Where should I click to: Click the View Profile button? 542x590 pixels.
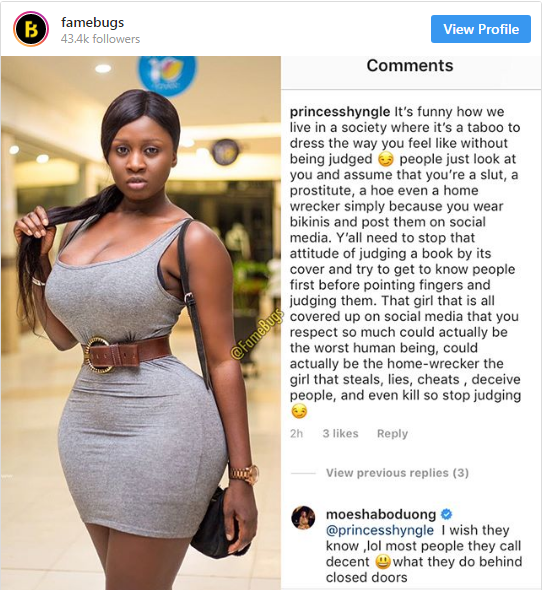pyautogui.click(x=481, y=29)
